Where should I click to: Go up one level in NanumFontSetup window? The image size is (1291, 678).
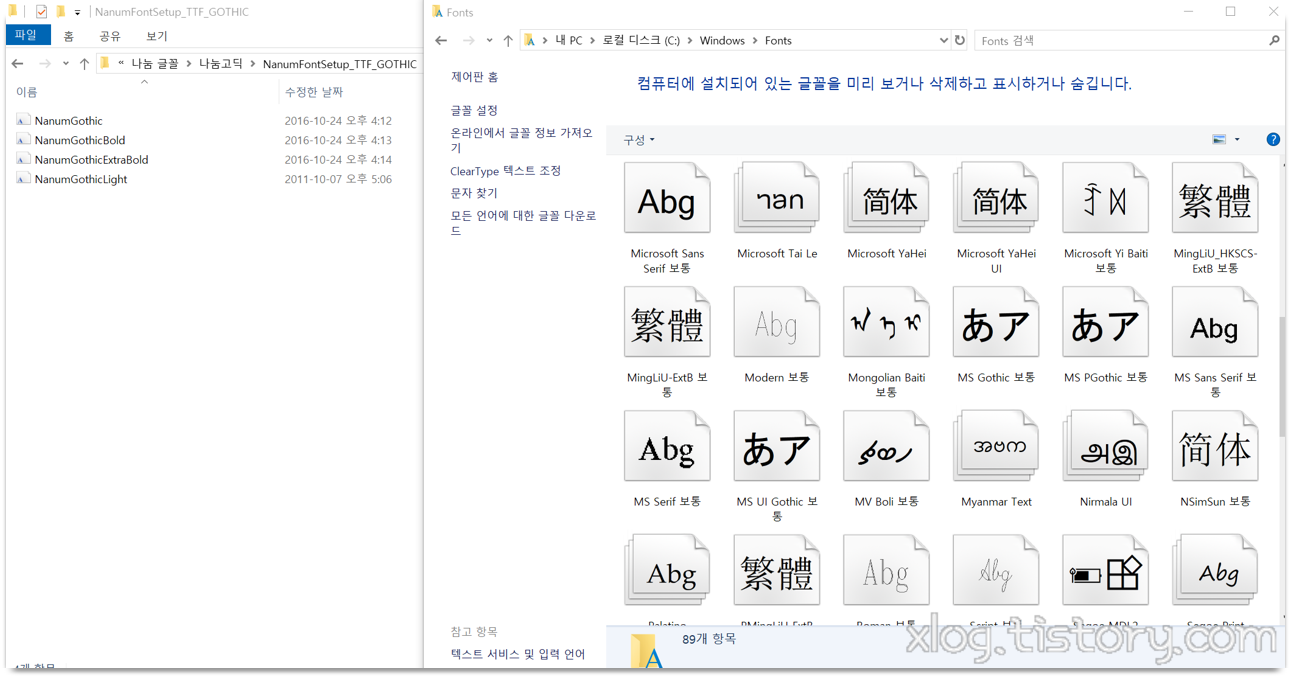[84, 64]
